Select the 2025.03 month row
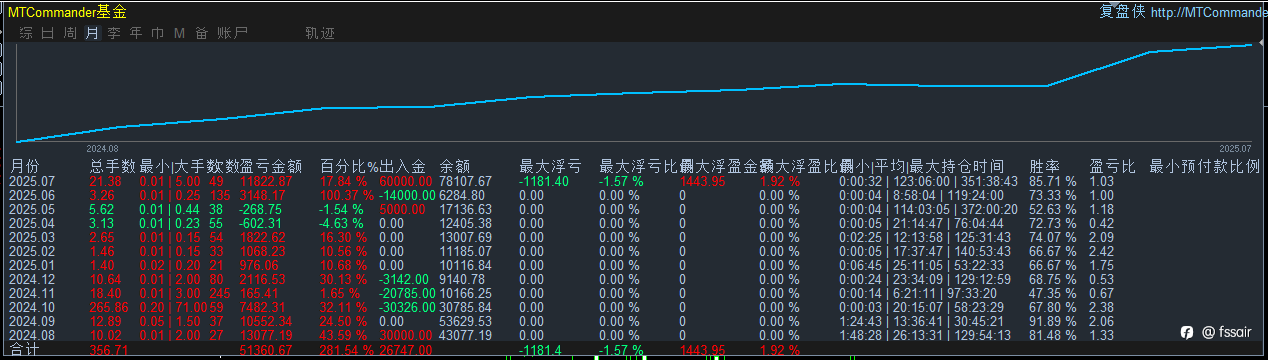The image size is (1268, 360). 634,237
